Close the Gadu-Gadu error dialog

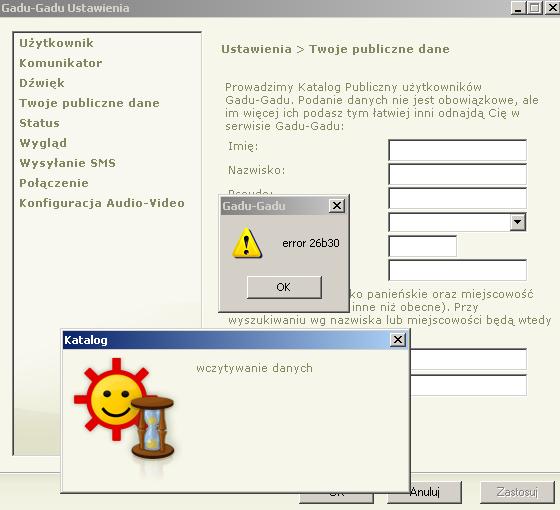337,206
